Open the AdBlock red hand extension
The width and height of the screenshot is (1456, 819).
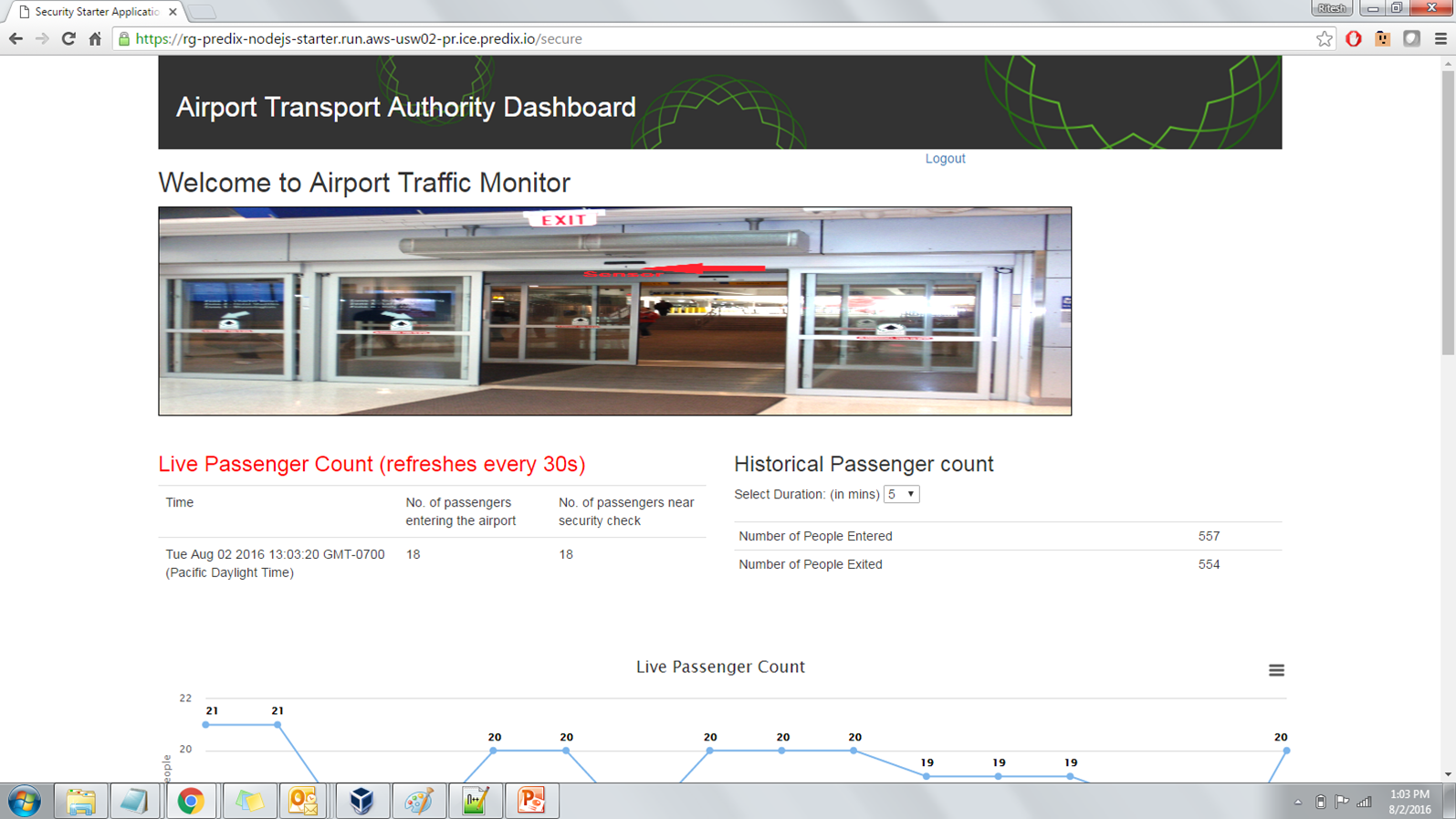click(1354, 39)
